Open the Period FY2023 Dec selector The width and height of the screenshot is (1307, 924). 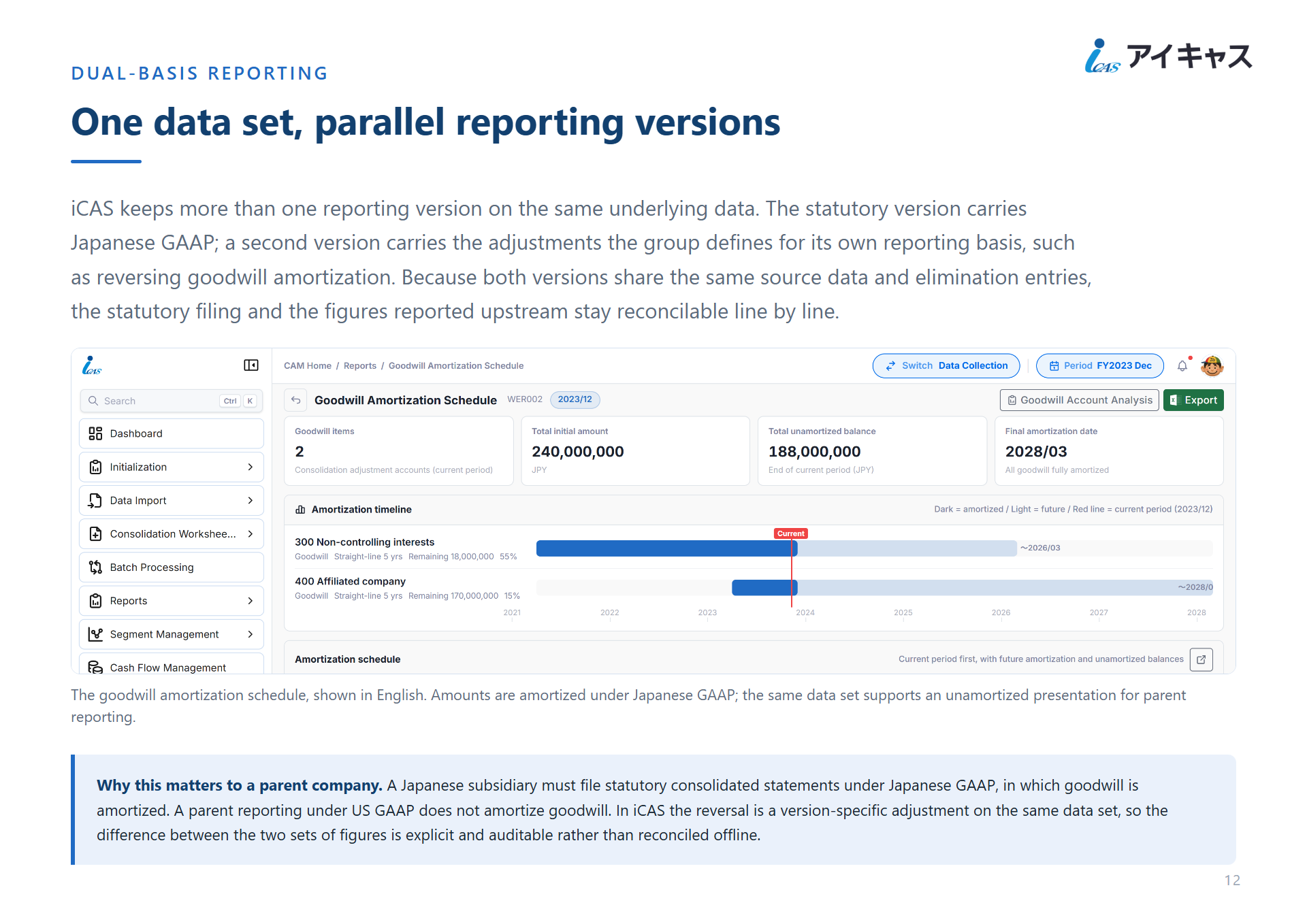(1100, 365)
